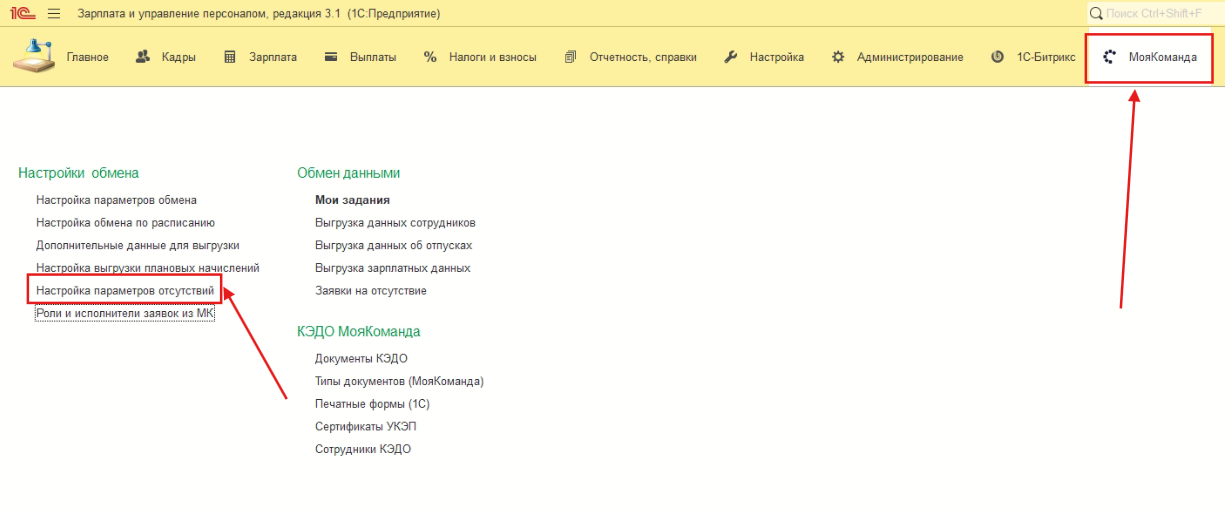Select the МояКоманда section tab
The width and height of the screenshot is (1225, 512).
pyautogui.click(x=1150, y=57)
